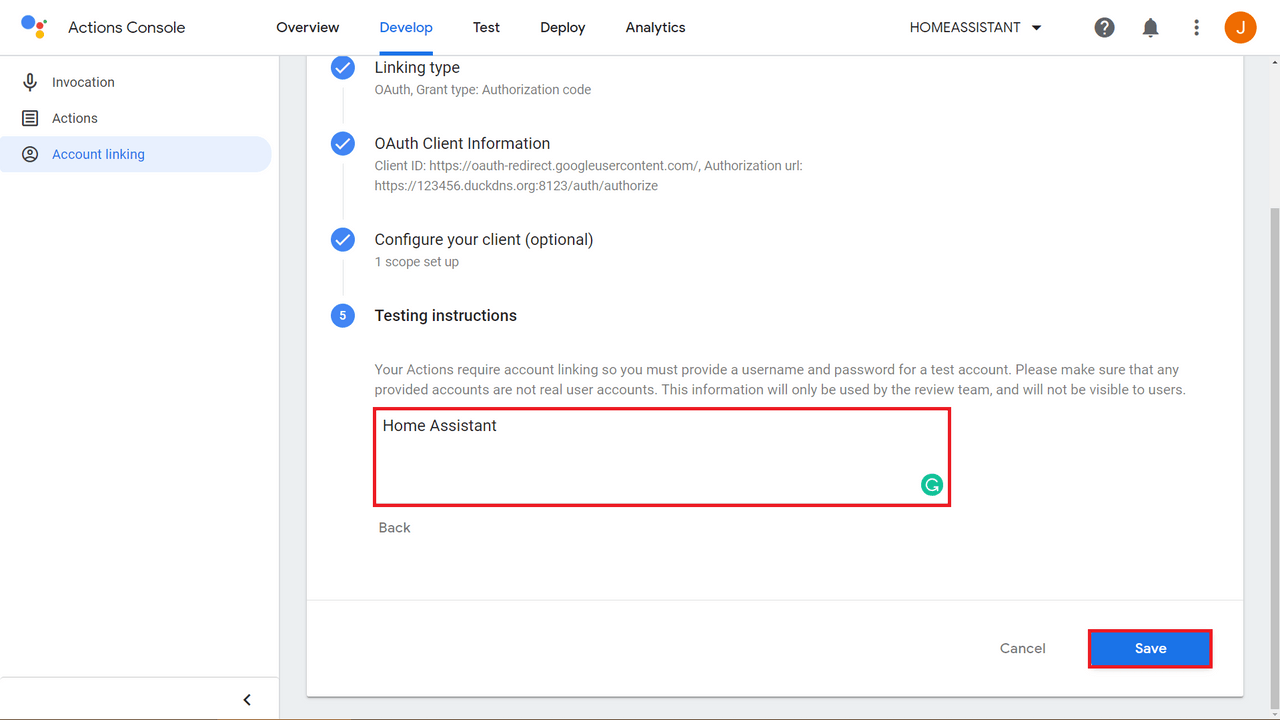Expand the OAuth Client Information section

click(462, 144)
